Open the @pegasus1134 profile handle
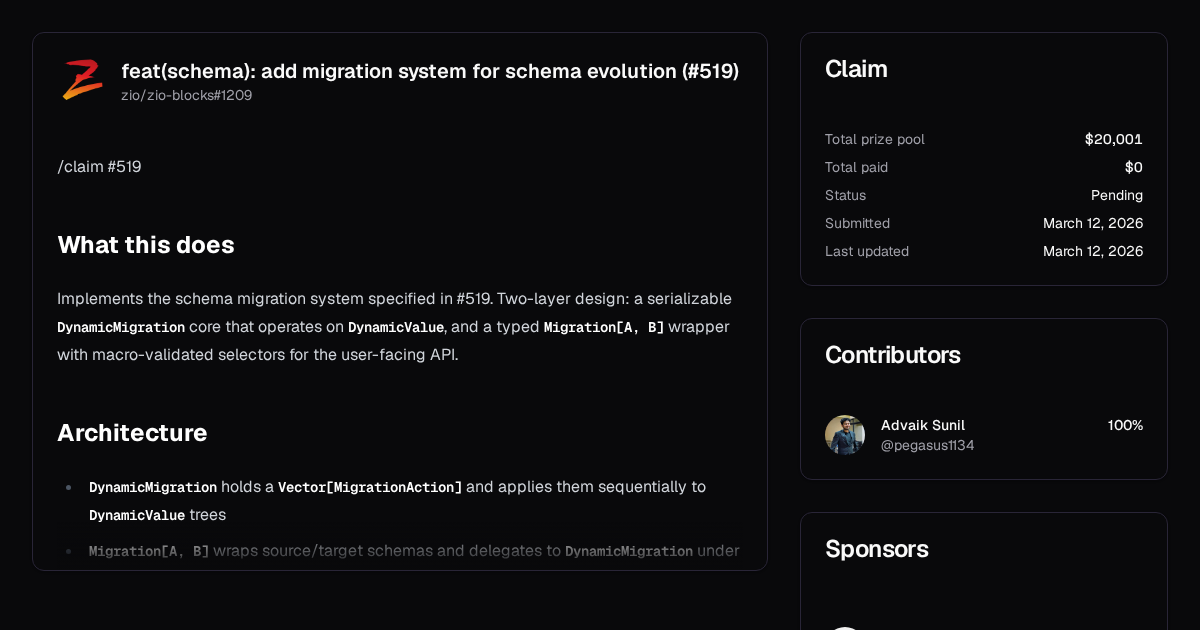 click(928, 446)
